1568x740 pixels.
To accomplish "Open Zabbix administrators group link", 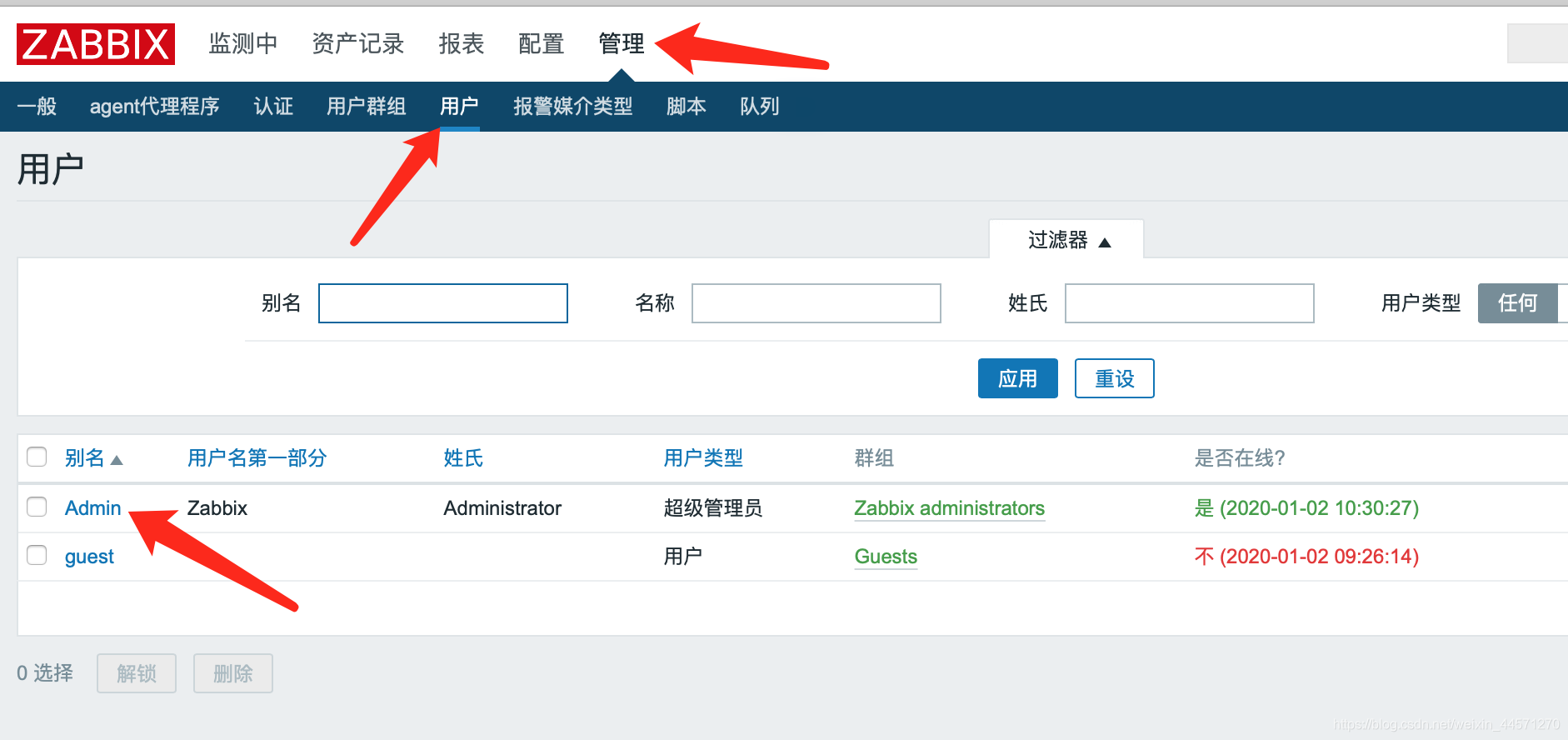I will pos(950,508).
